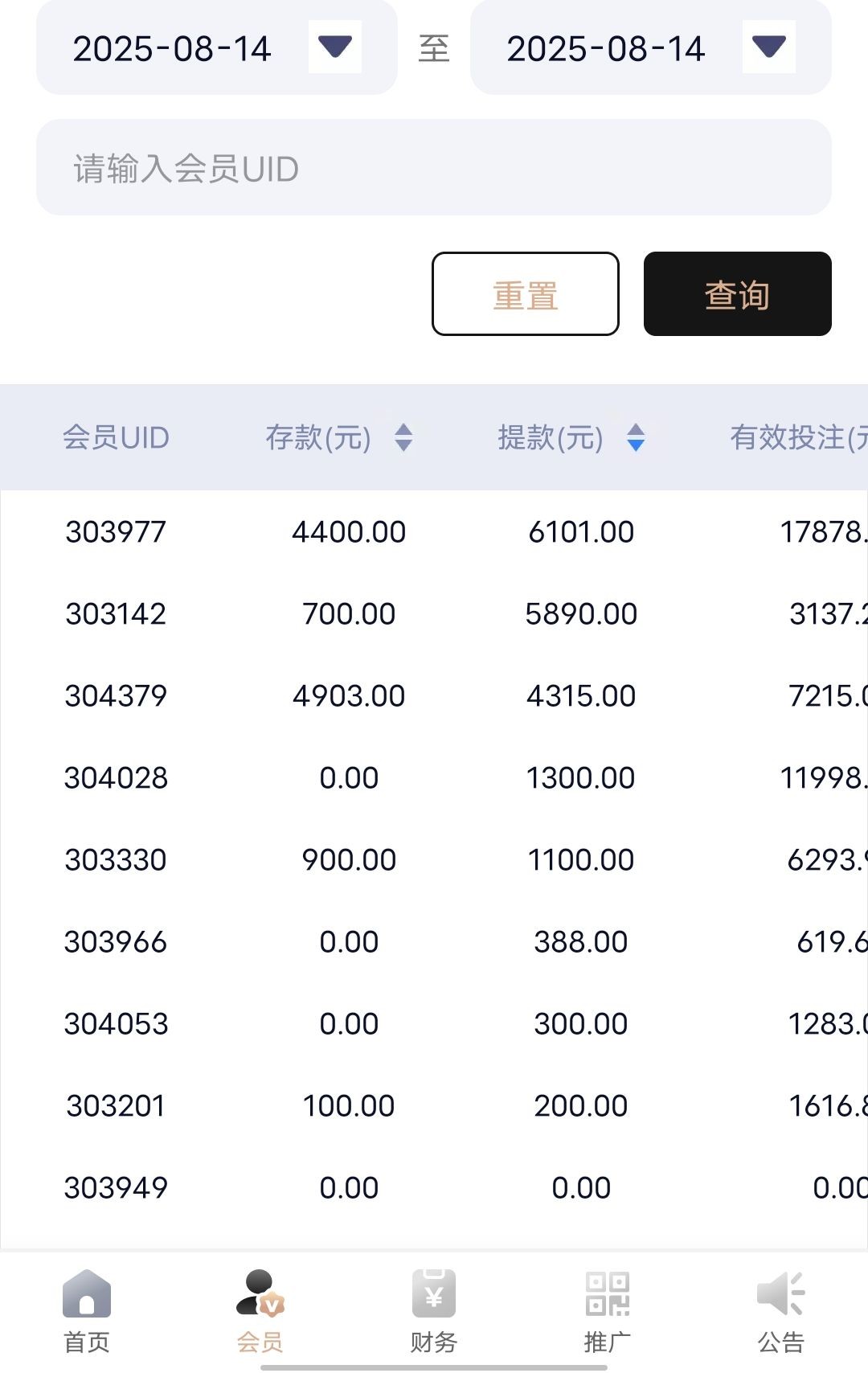This screenshot has height=1373, width=868.
Task: Tap the home house icon
Action: pyautogui.click(x=87, y=1293)
